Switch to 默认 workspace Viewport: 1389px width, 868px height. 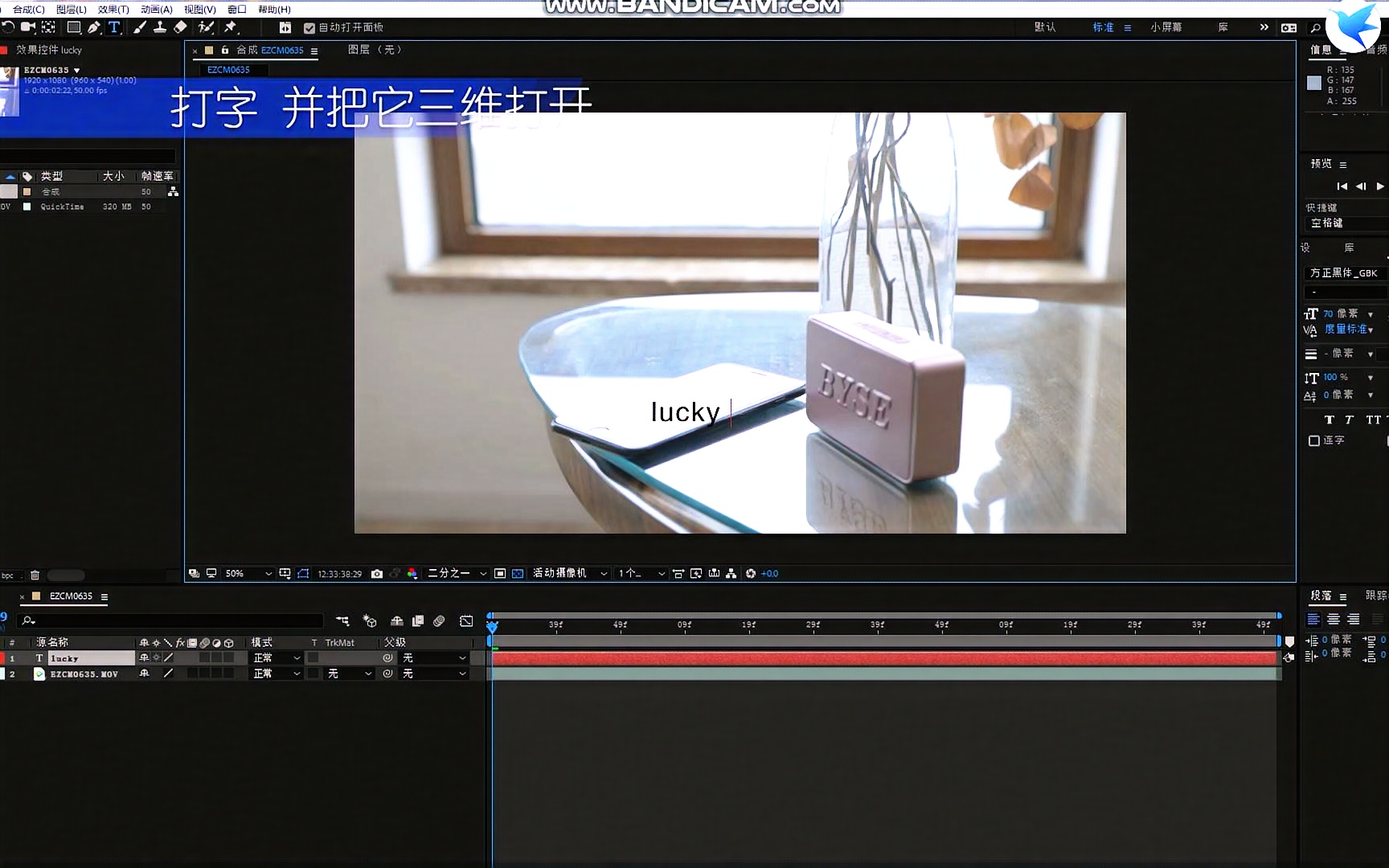click(1045, 27)
